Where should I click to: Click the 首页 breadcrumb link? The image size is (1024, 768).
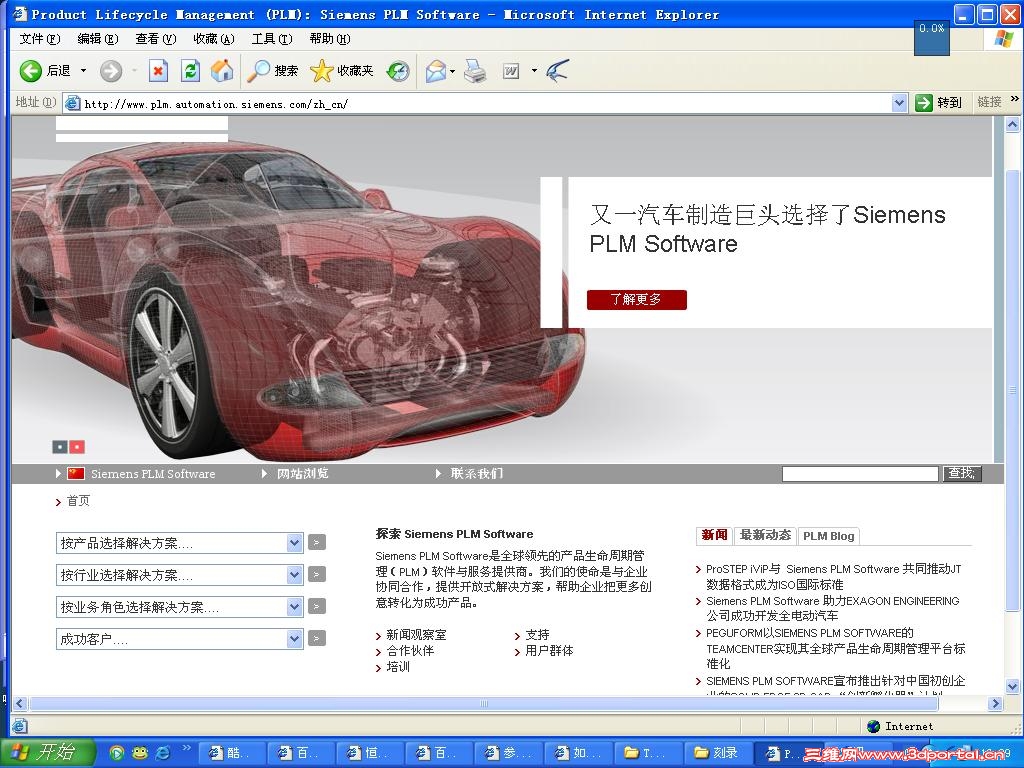click(x=78, y=501)
